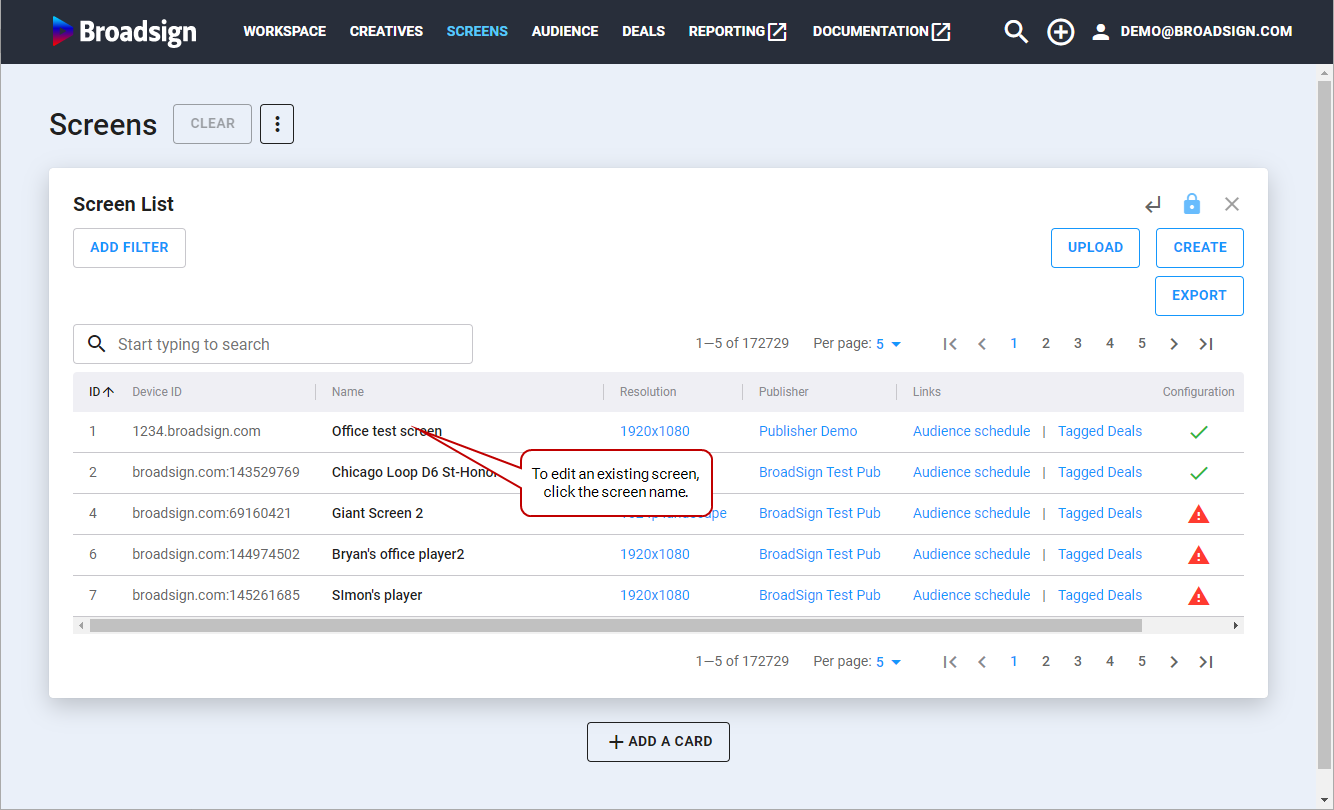Click the Device ID column header

tap(157, 392)
